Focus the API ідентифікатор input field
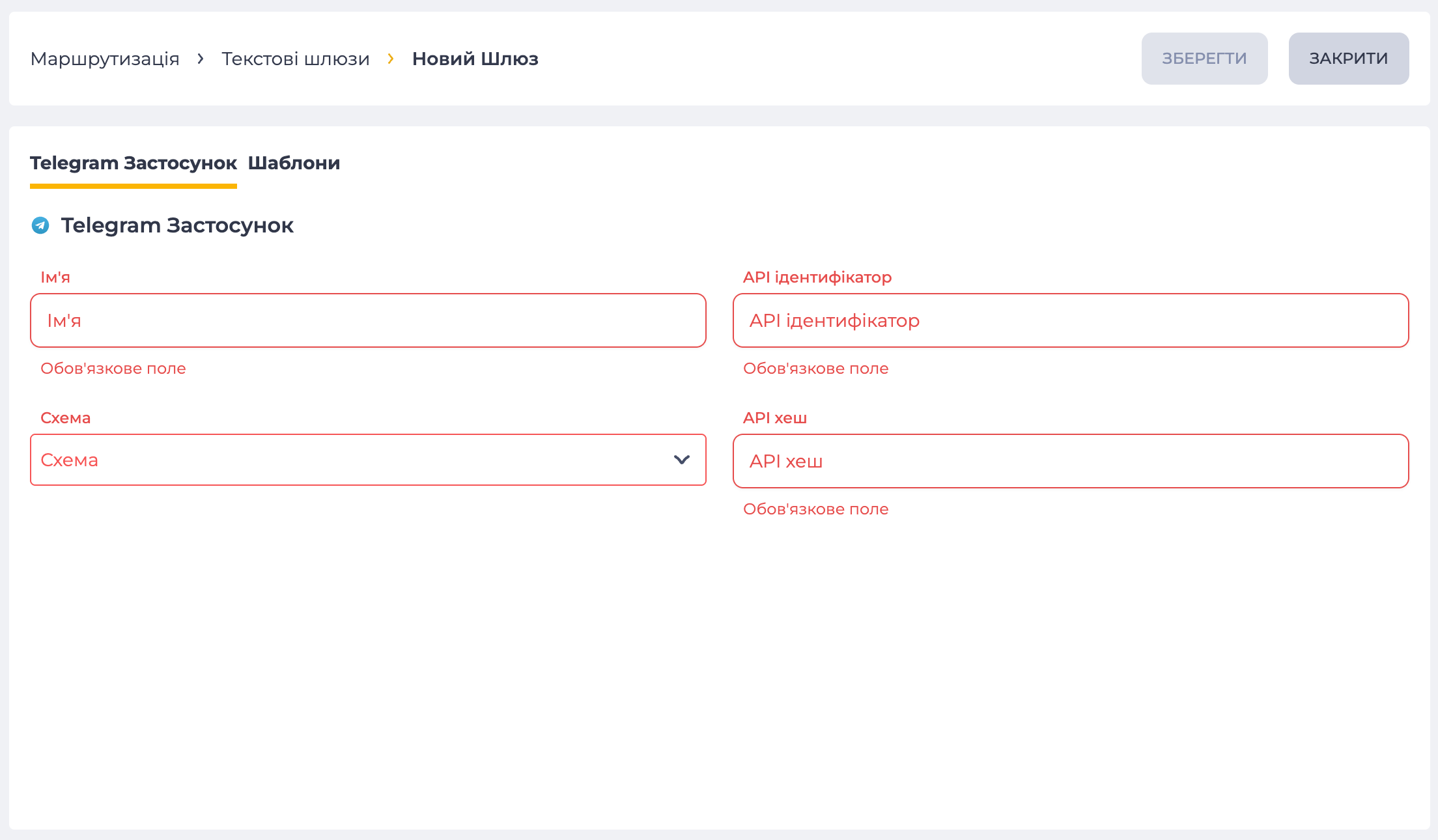1438x840 pixels. click(1071, 320)
